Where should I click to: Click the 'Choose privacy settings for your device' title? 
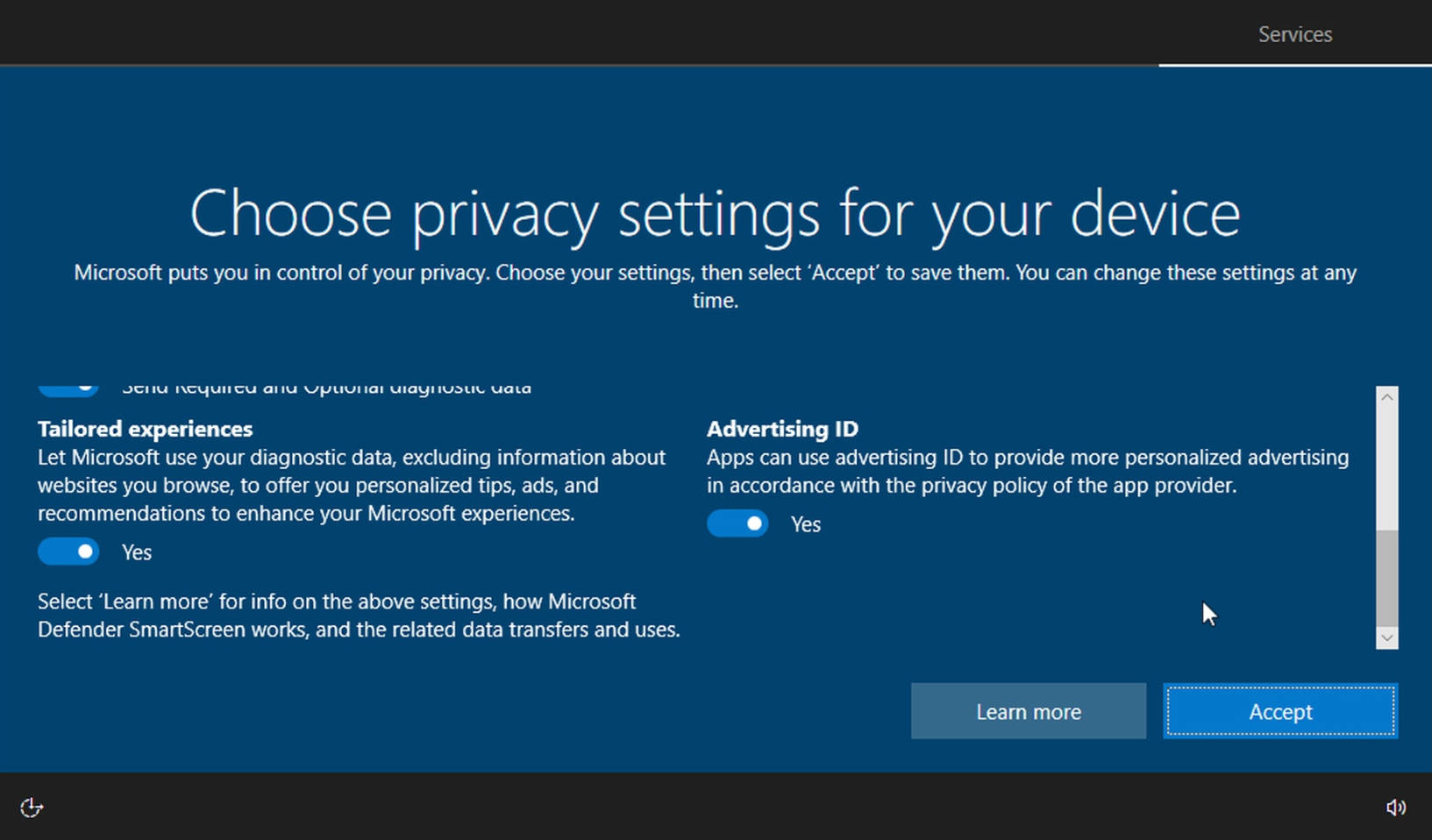(715, 213)
